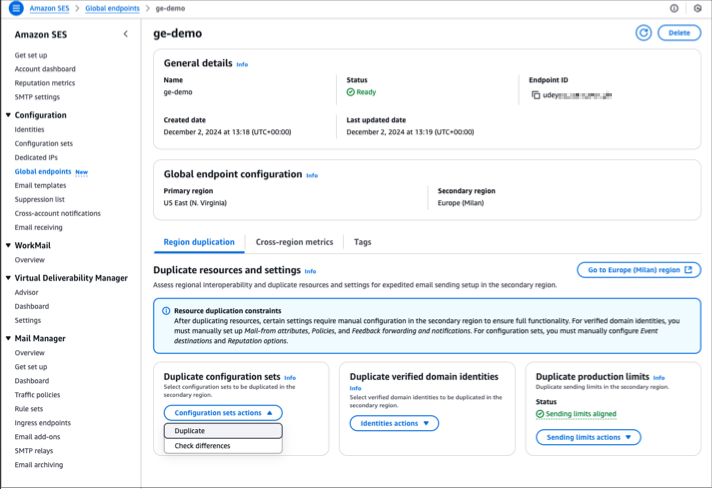Open Email archiving in sidebar
Viewport: 712px width, 489px height.
[39, 465]
